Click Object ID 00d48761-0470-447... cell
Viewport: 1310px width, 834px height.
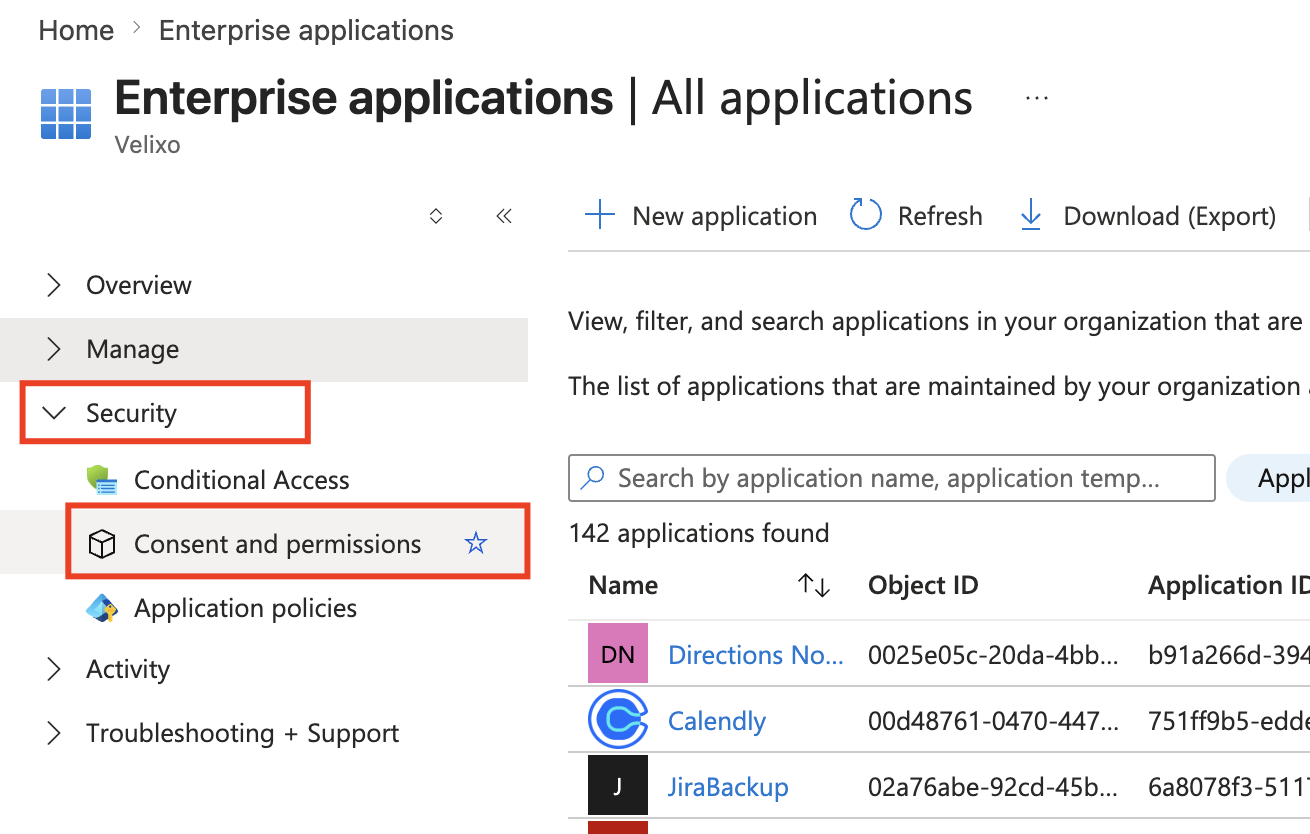point(994,721)
